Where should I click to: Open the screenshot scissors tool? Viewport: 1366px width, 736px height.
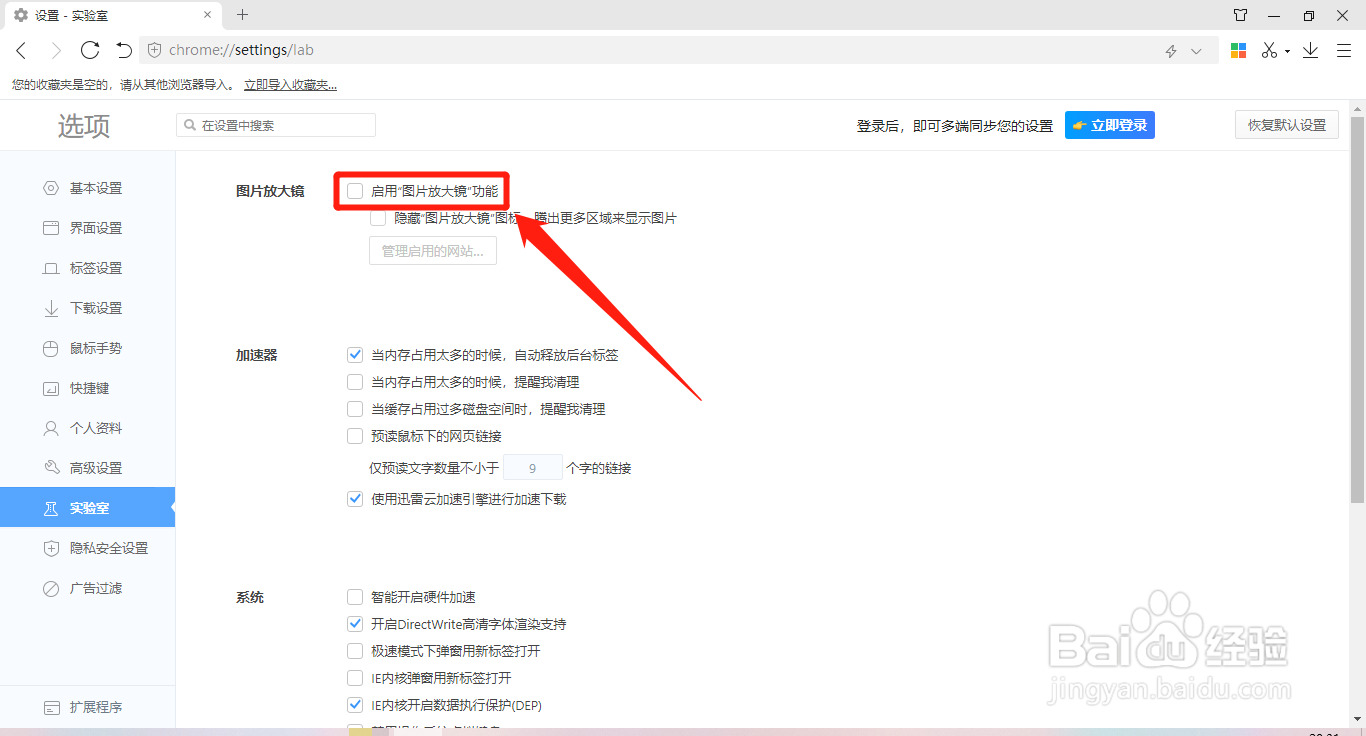click(x=1270, y=48)
